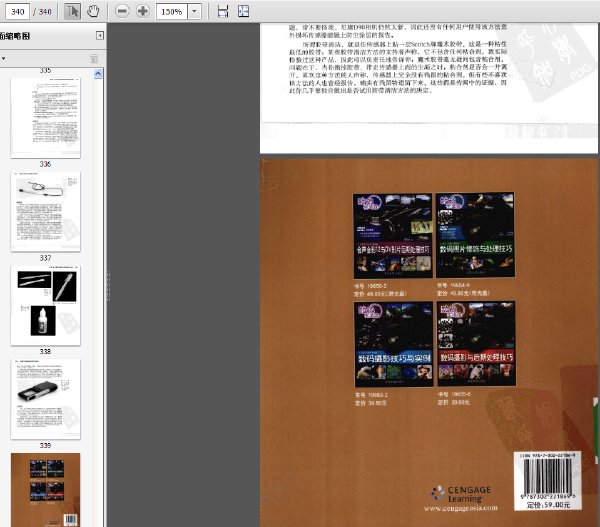
Task: Collapse the thumbnails panel with arrow button
Action: [99, 36]
